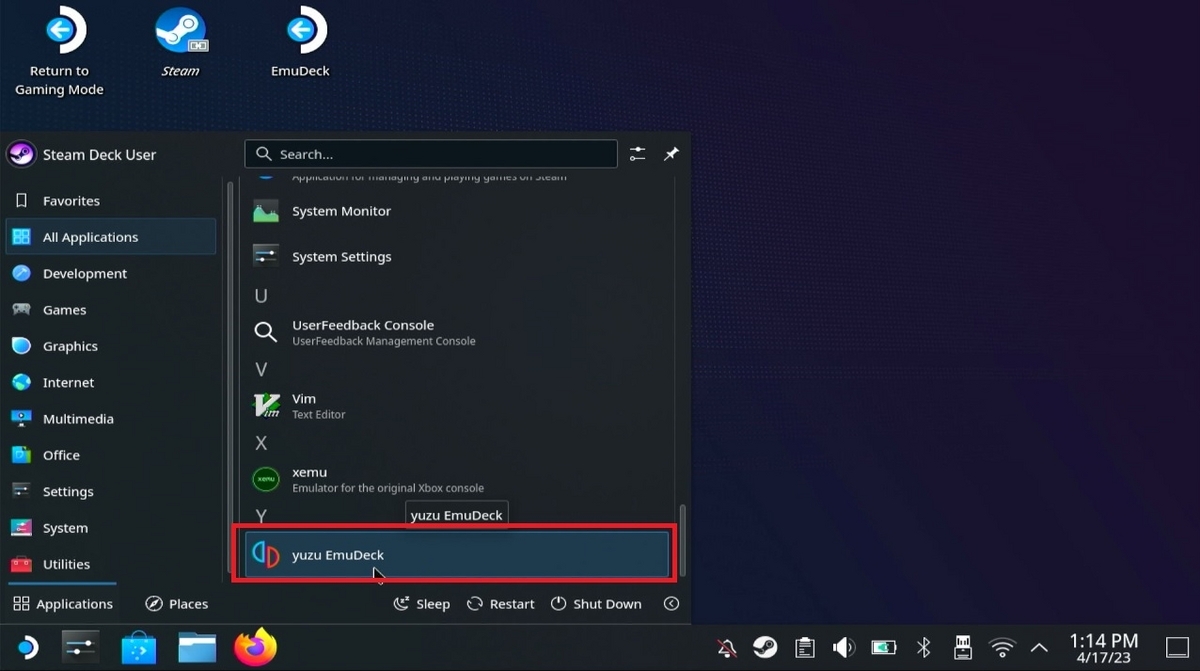Open UserFeedback Console entry
Viewport: 1200px width, 671px height.
tap(457, 332)
